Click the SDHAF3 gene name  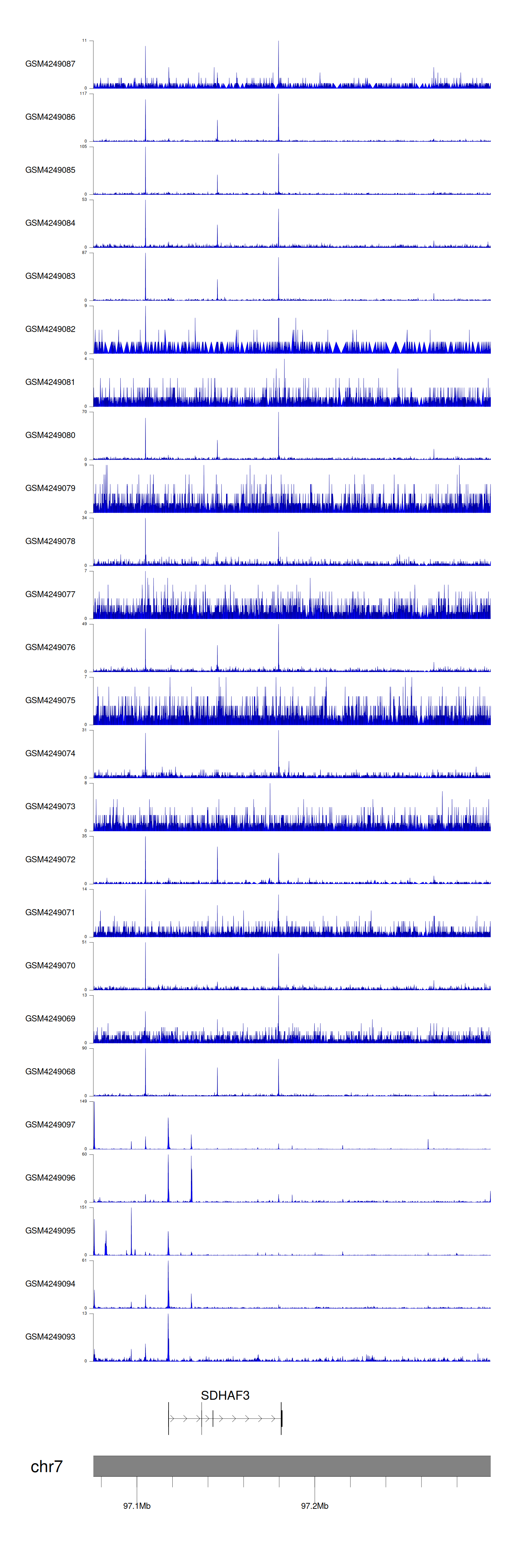(x=225, y=1395)
